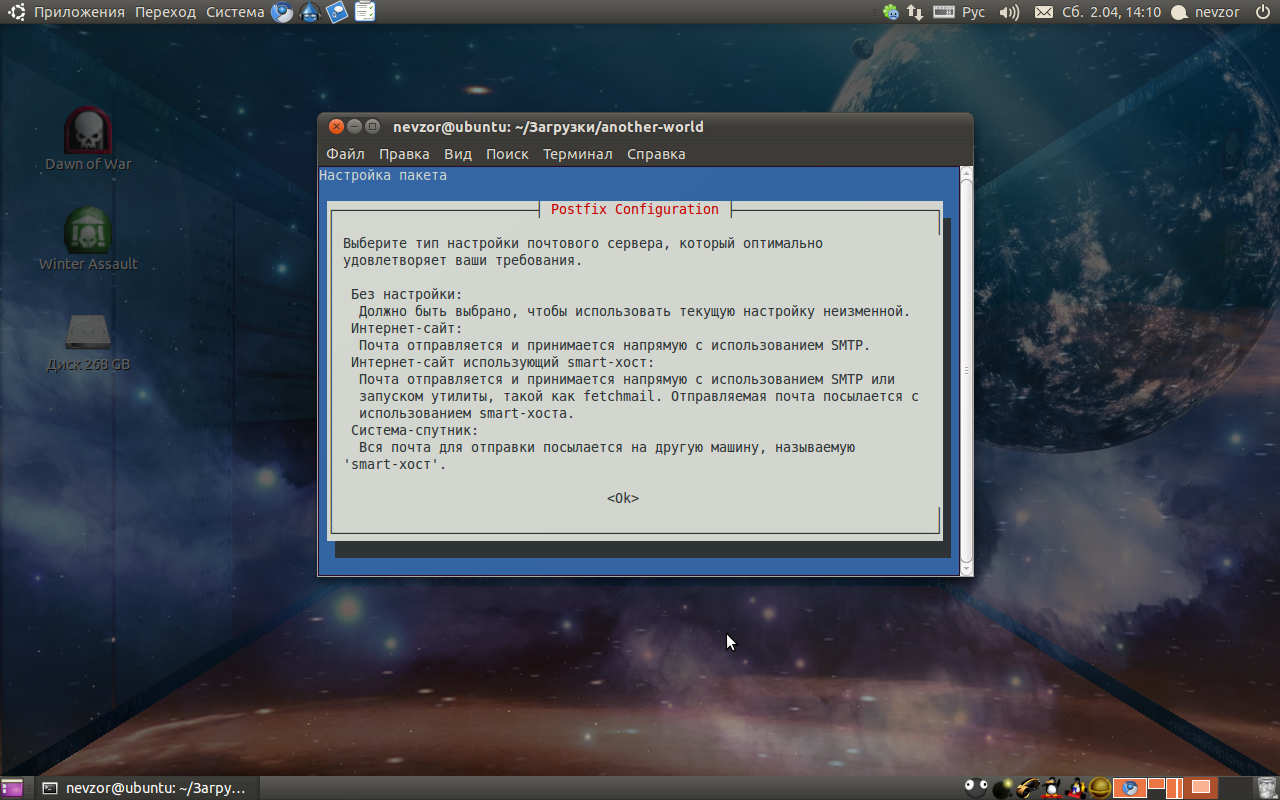Select the Диск 268 GB drive icon

(88, 342)
